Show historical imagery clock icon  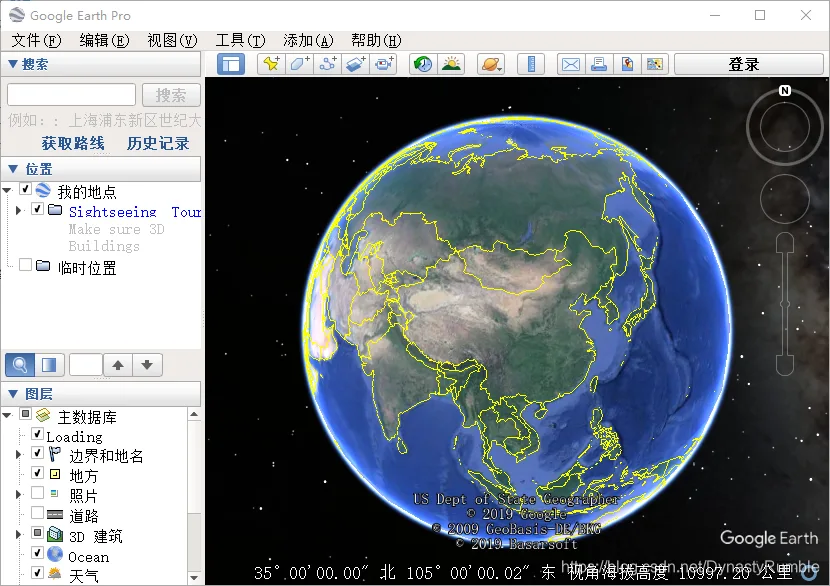point(423,65)
